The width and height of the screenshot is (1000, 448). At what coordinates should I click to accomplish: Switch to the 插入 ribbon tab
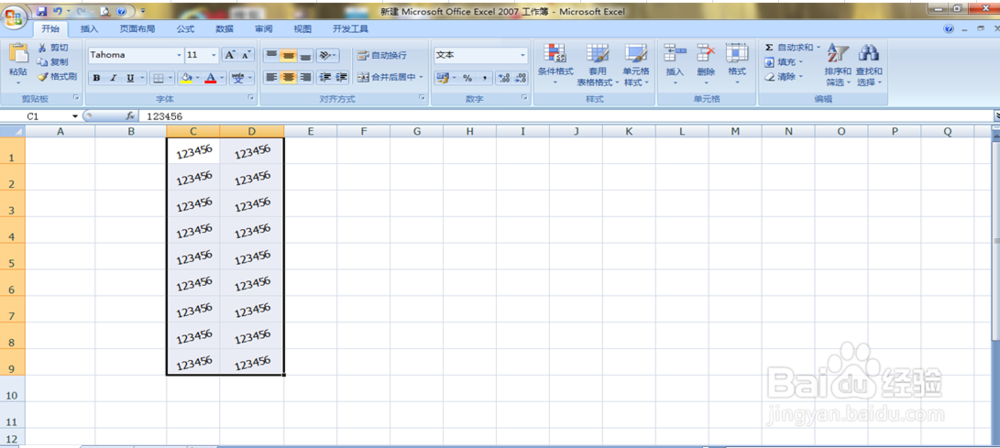[x=89, y=29]
